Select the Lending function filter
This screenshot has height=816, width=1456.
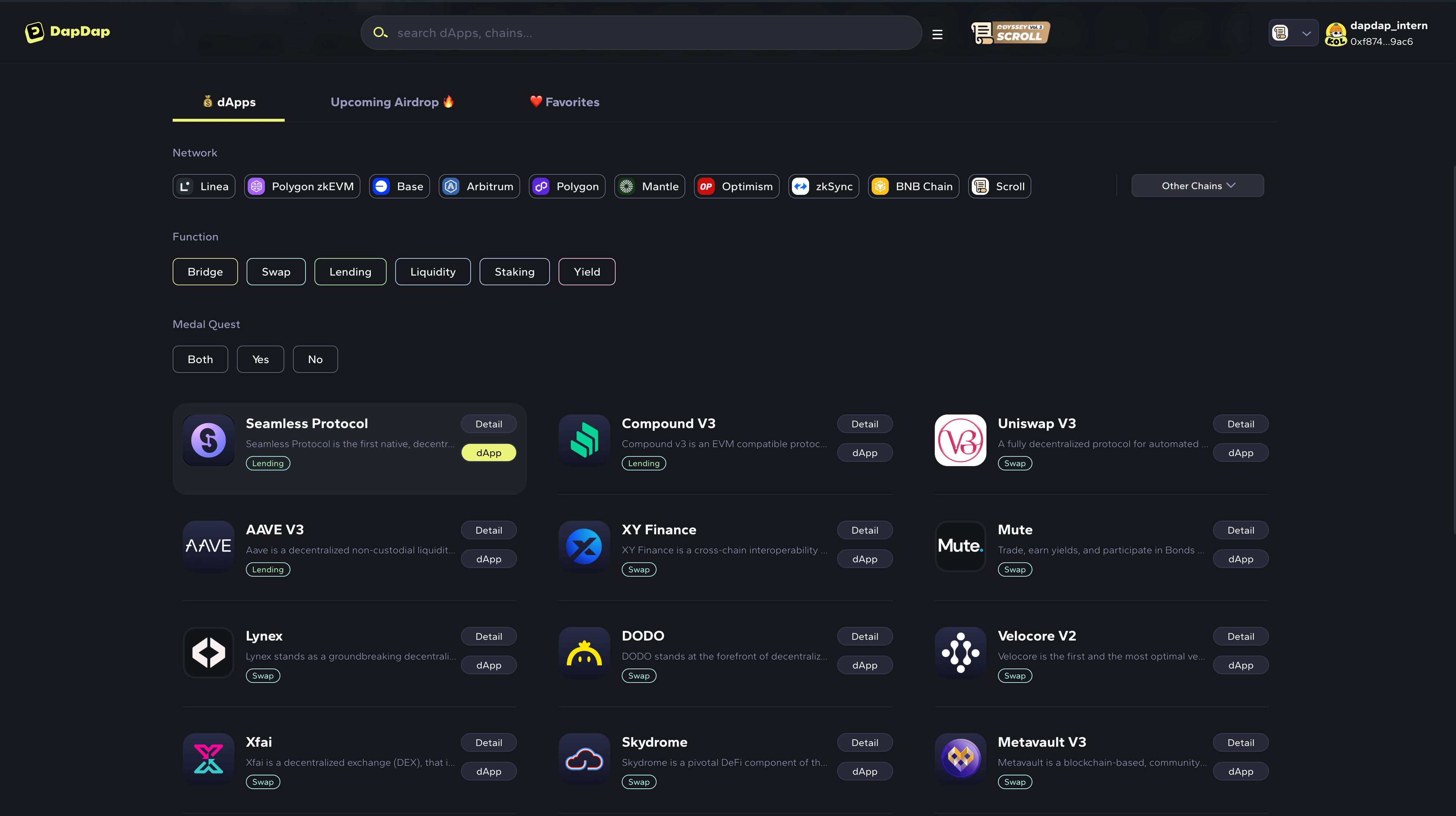[x=350, y=272]
